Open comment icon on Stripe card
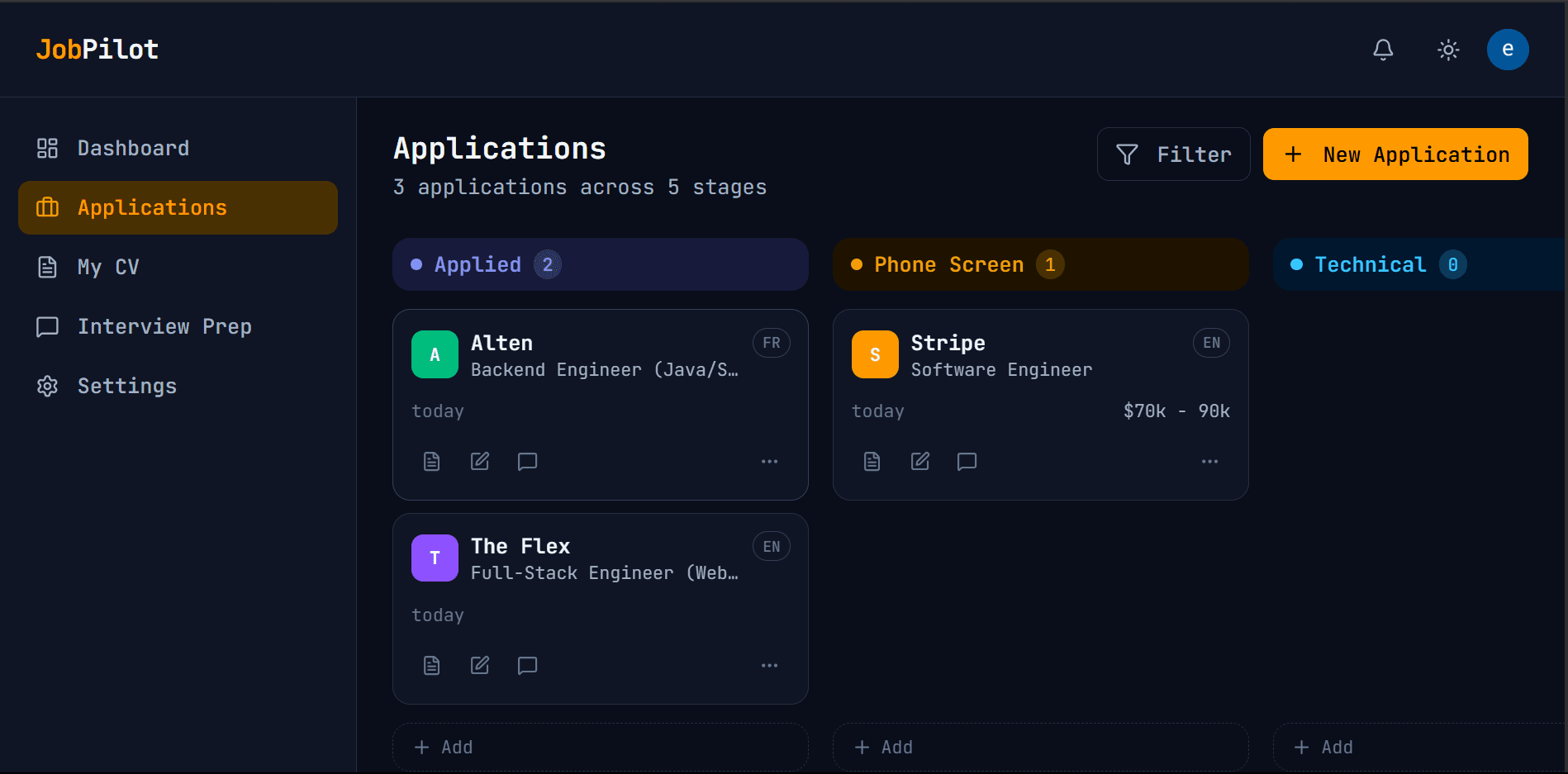 pyautogui.click(x=967, y=461)
